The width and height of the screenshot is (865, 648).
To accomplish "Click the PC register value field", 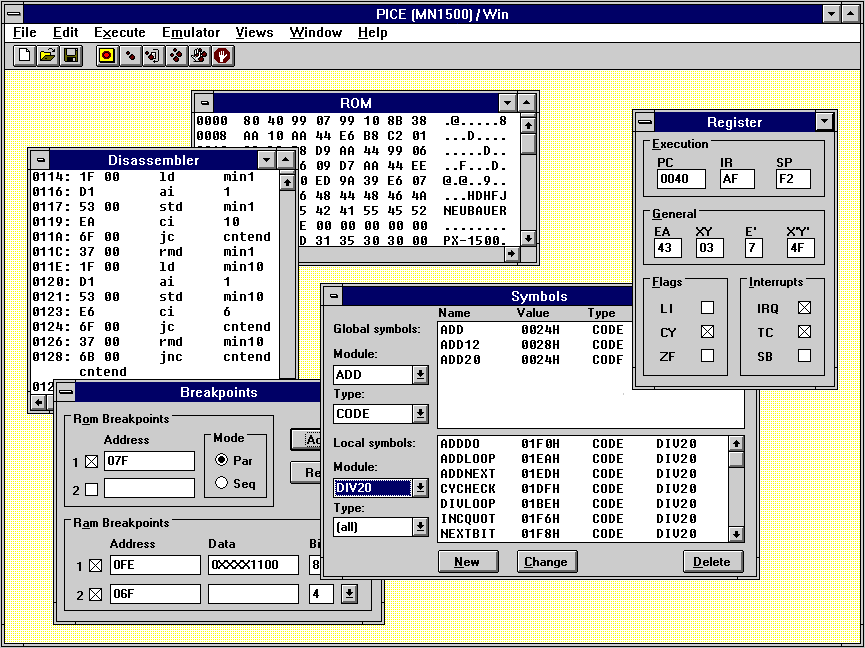I will click(x=680, y=180).
